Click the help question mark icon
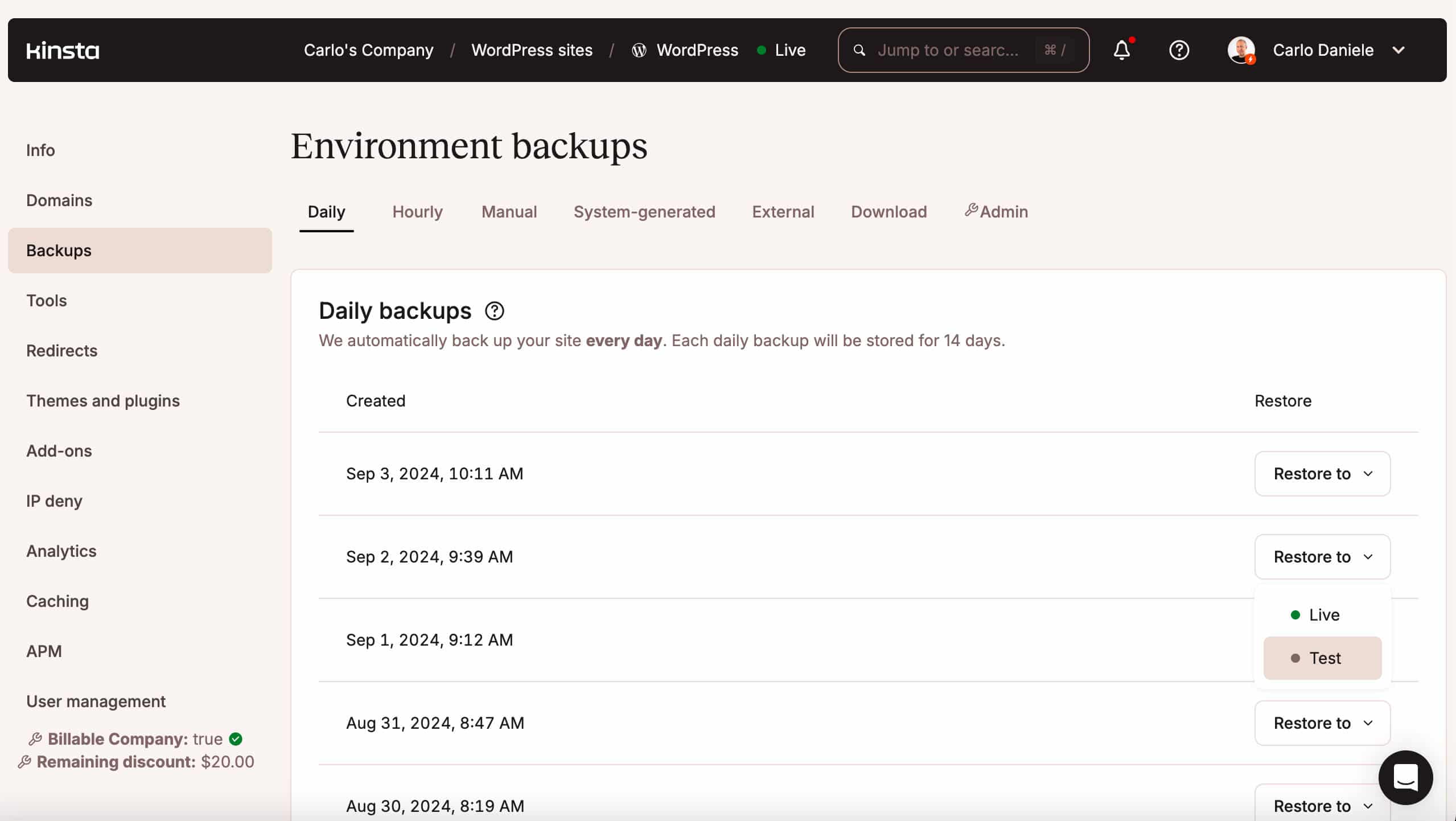1456x821 pixels. click(x=1179, y=50)
